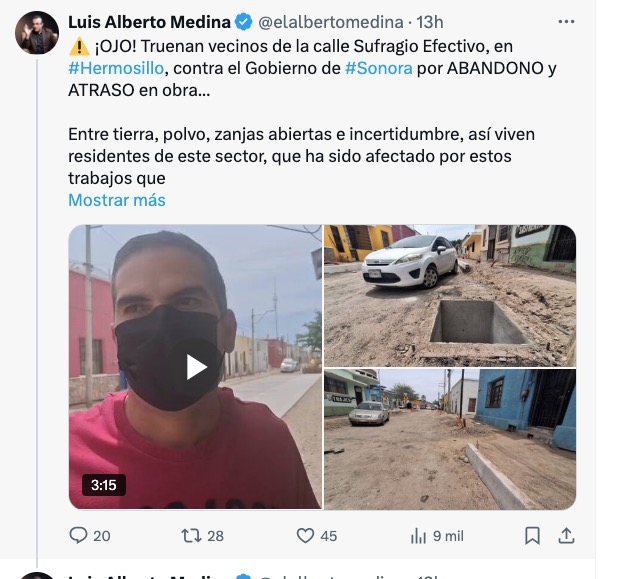Screen dimensions: 622x579
Task: Open the #Sonora hashtag
Action: (378, 68)
